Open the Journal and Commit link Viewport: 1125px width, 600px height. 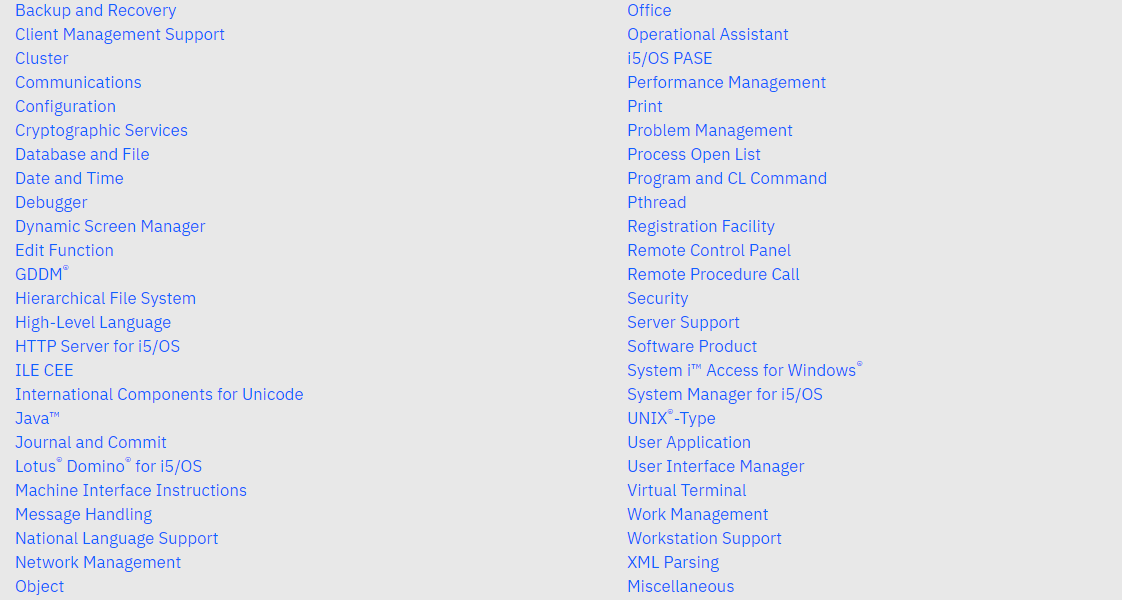pos(91,443)
